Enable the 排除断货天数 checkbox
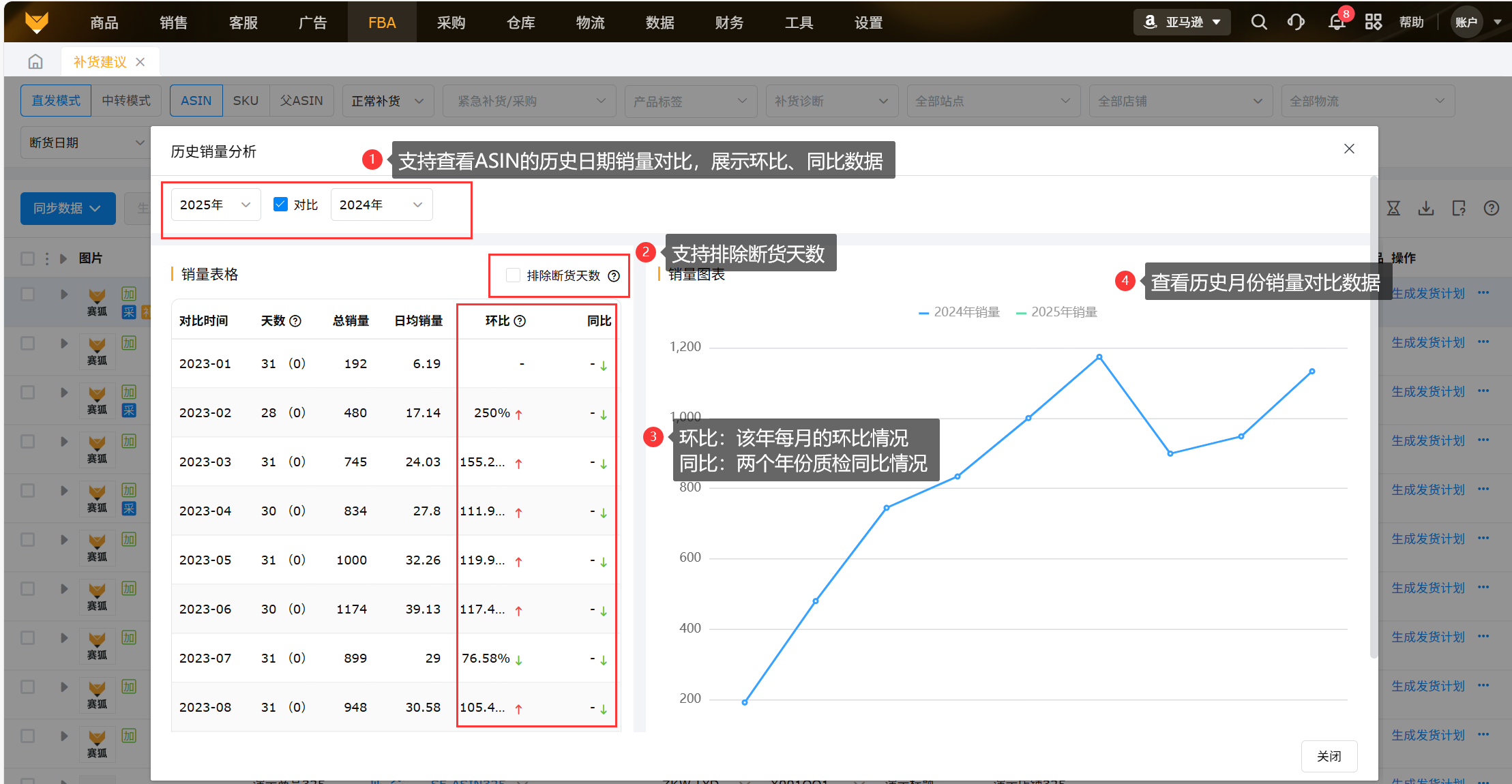 [x=513, y=275]
